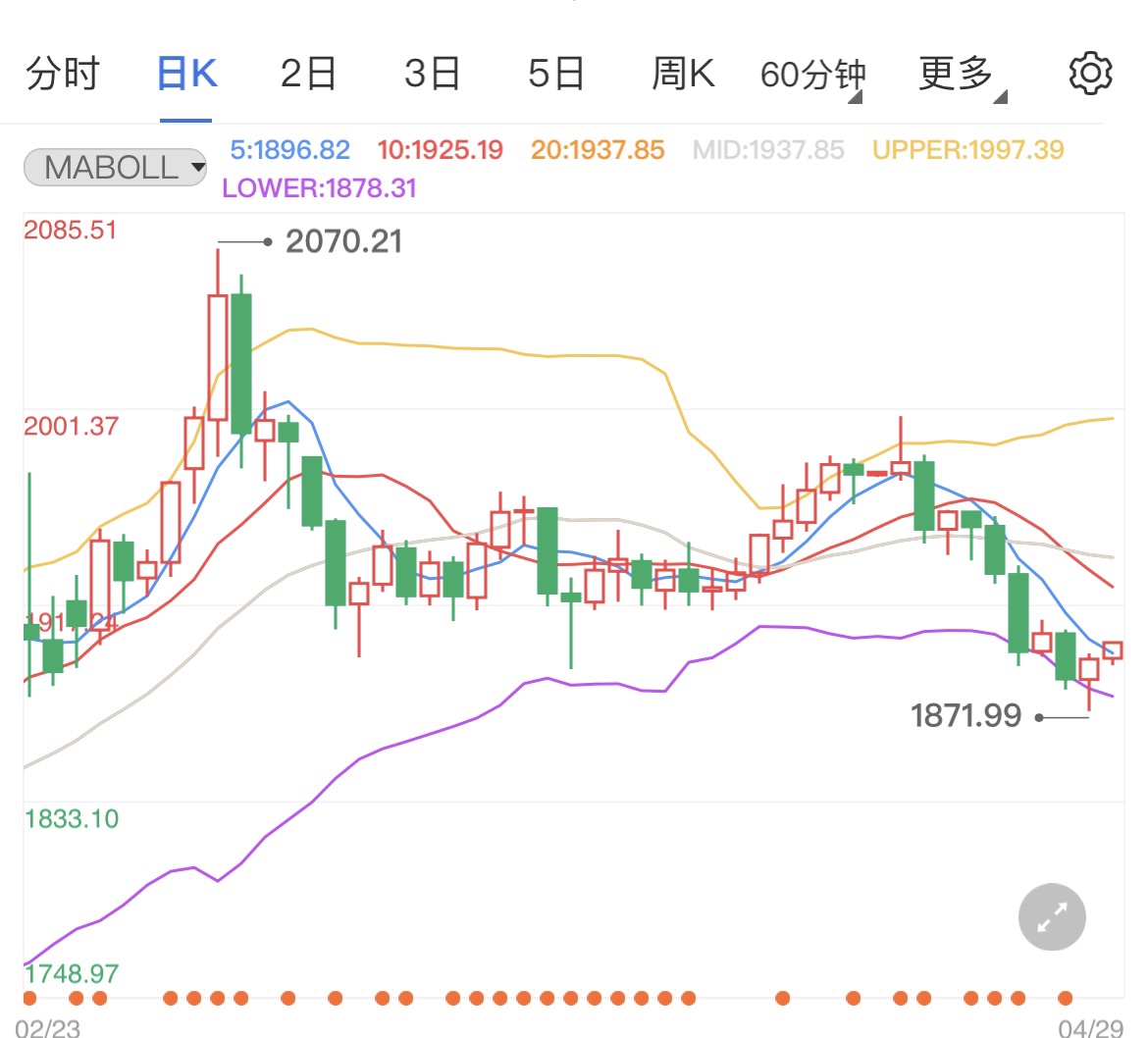Click the 5:1896.82 MA5 value
The height and width of the screenshot is (1038, 1148).
(x=289, y=150)
